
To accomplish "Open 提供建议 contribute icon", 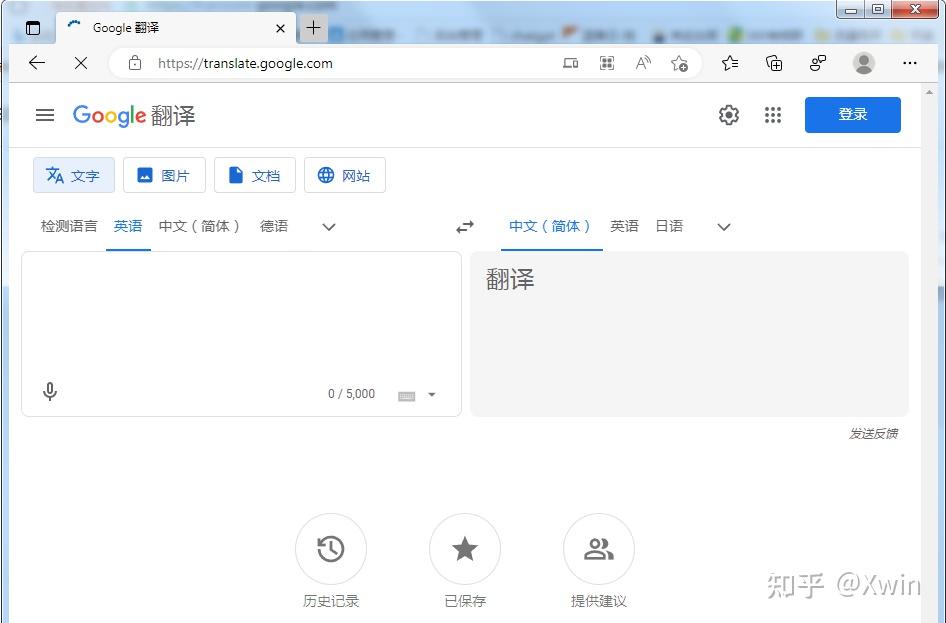I will (598, 549).
